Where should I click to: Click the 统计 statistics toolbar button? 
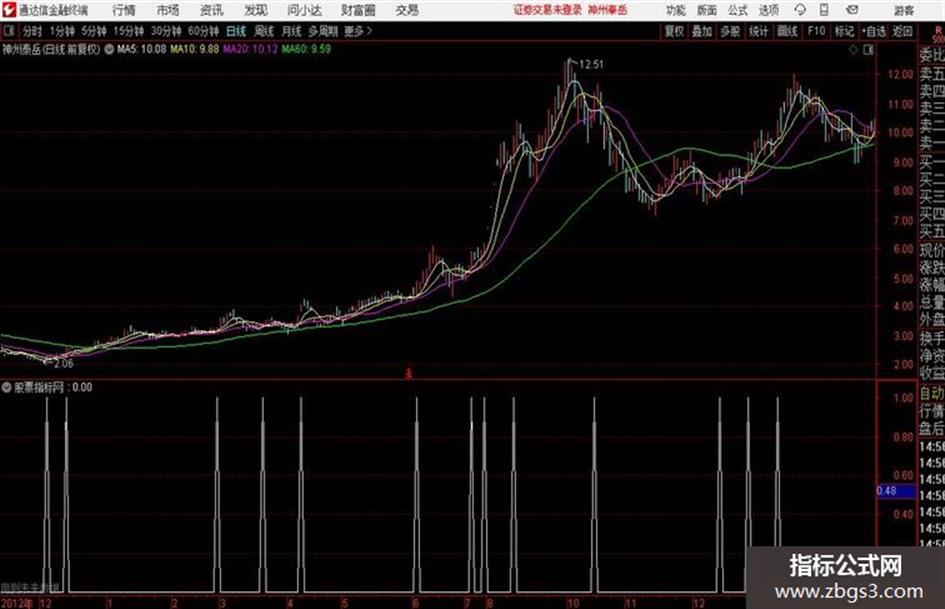[x=759, y=31]
